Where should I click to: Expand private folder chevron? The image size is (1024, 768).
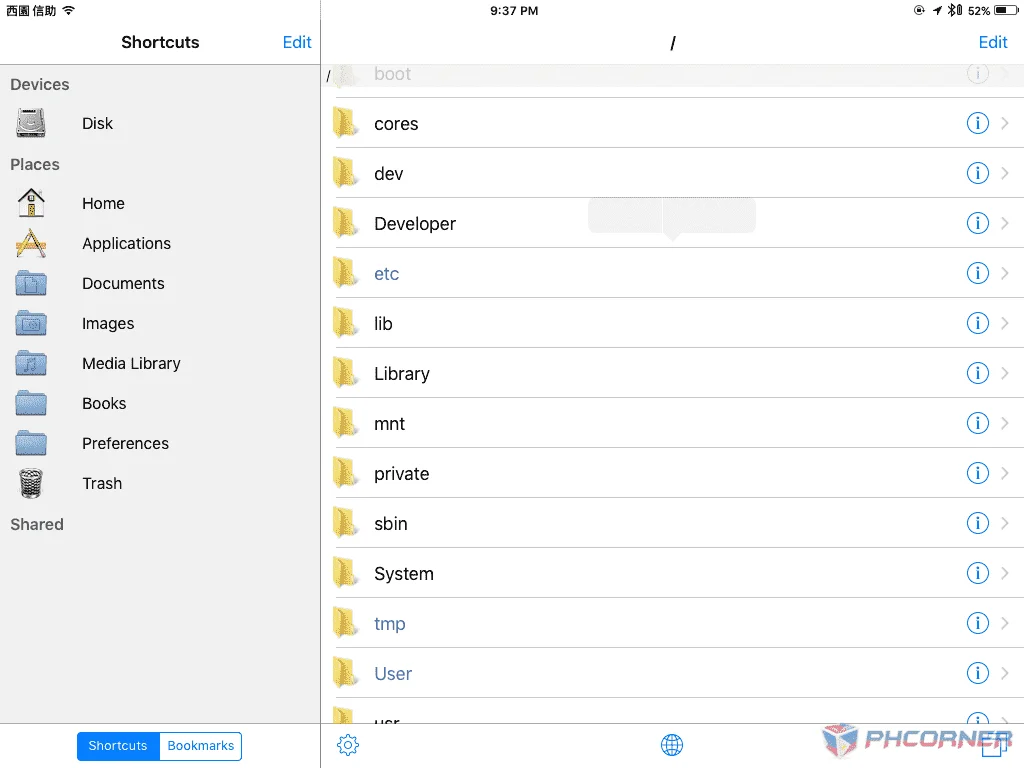(1004, 473)
